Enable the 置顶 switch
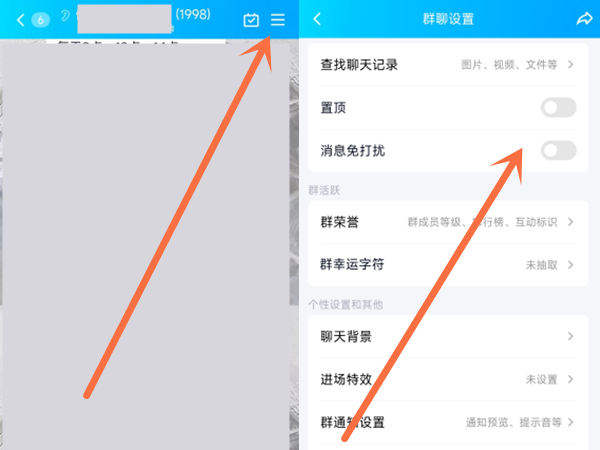The image size is (600, 450). click(558, 108)
